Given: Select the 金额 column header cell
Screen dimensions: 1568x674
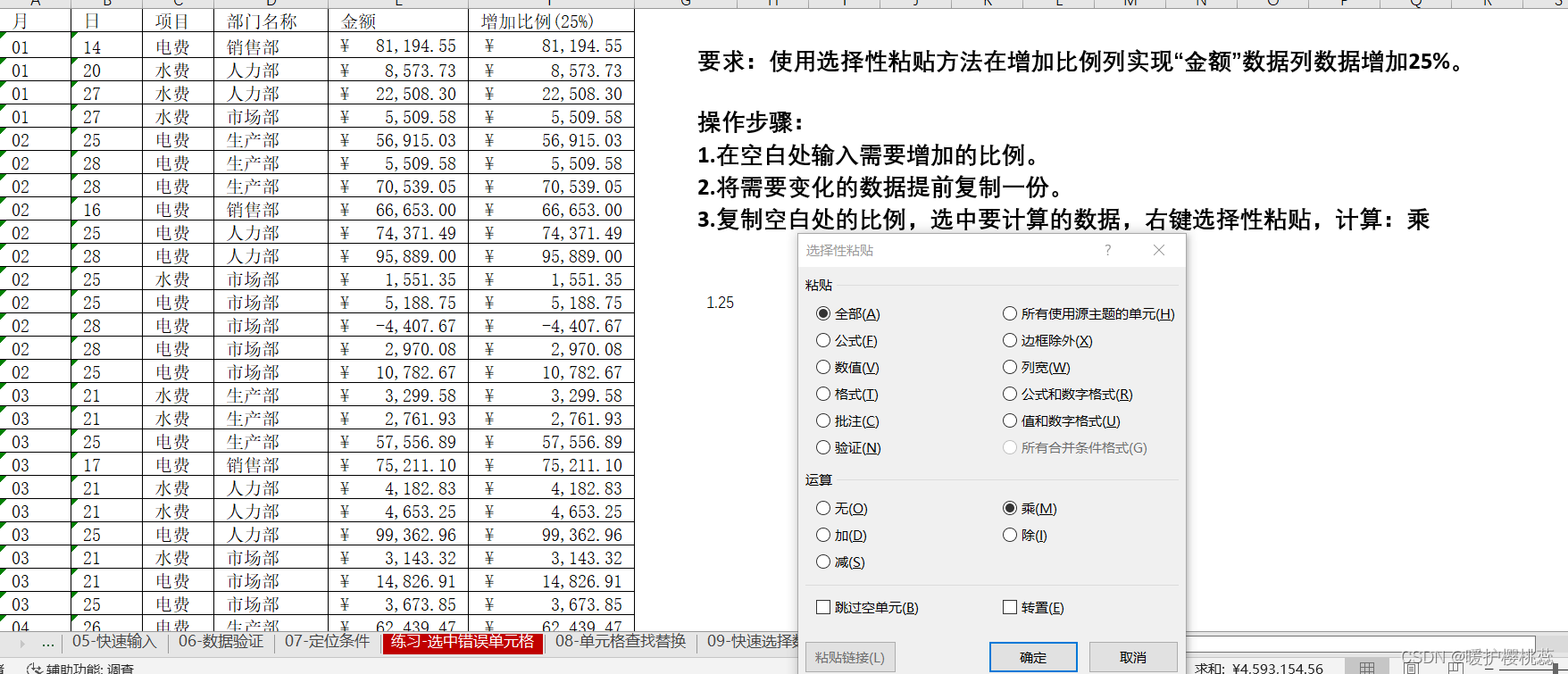Looking at the screenshot, I should [398, 21].
